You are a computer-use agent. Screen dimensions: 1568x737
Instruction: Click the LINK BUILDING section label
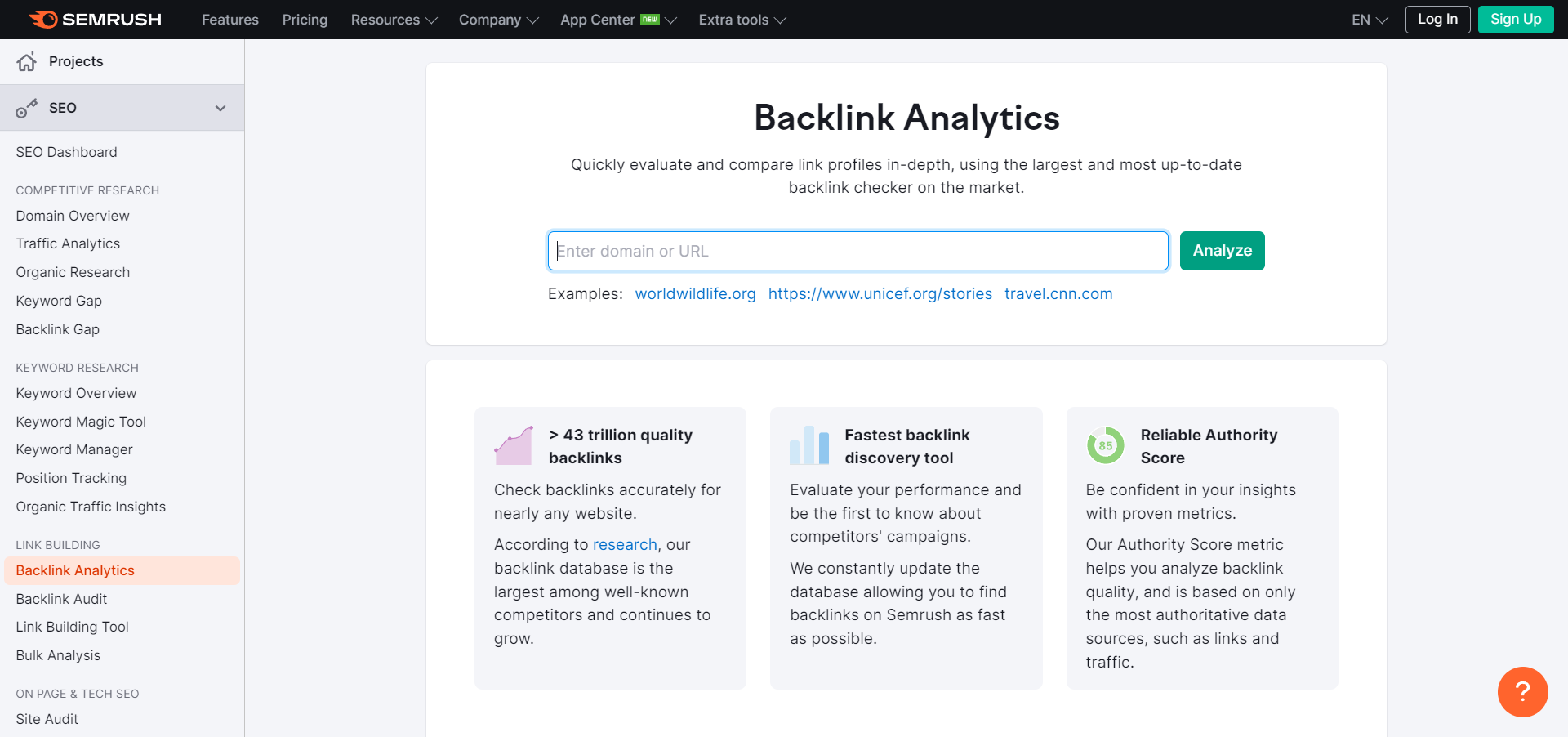58,545
